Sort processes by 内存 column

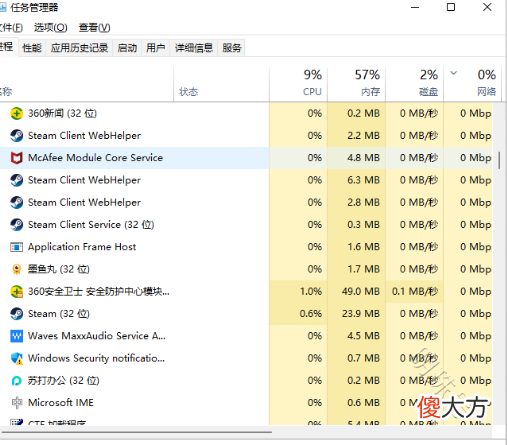(x=356, y=84)
